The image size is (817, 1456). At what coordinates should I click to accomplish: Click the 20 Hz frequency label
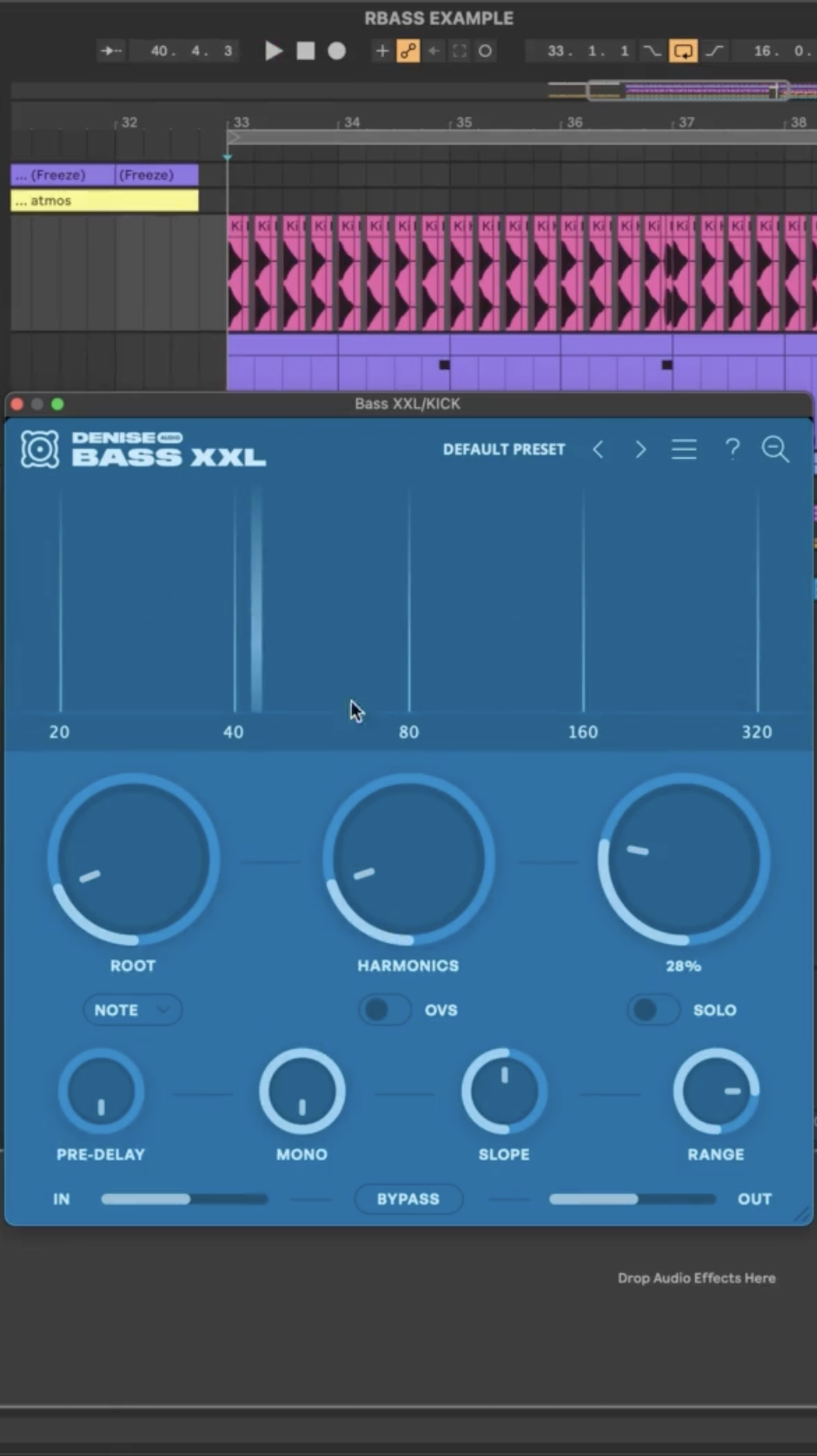59,732
